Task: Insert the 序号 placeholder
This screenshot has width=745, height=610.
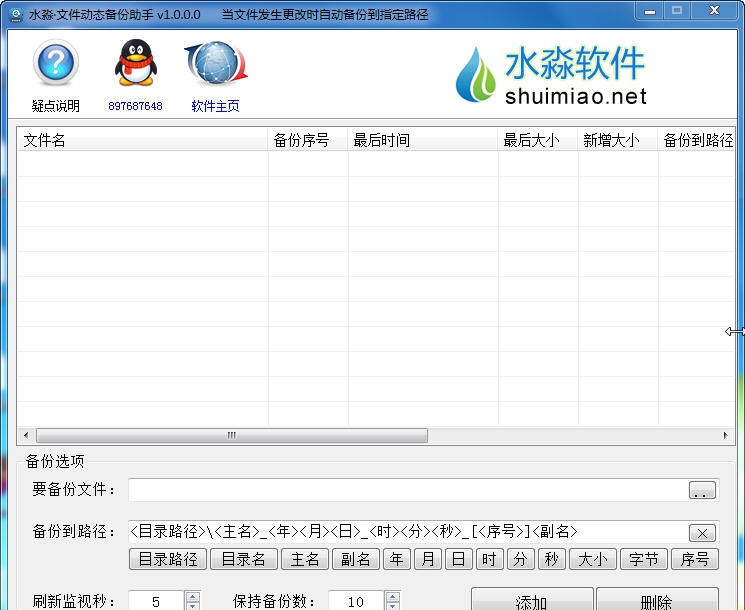Action: (x=695, y=559)
